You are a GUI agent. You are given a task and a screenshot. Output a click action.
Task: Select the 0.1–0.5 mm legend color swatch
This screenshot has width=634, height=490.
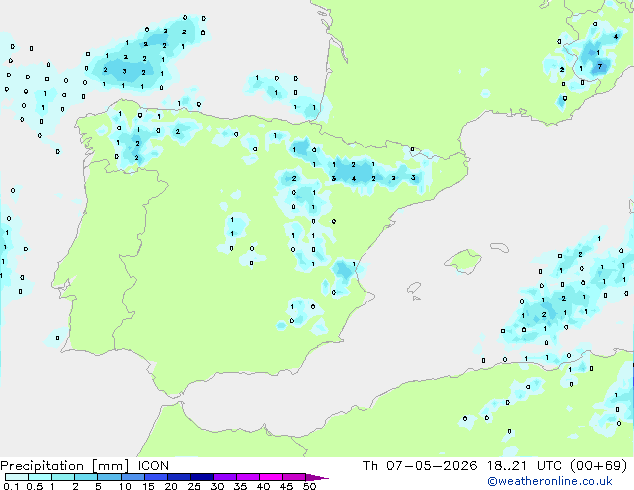[x=17, y=477]
